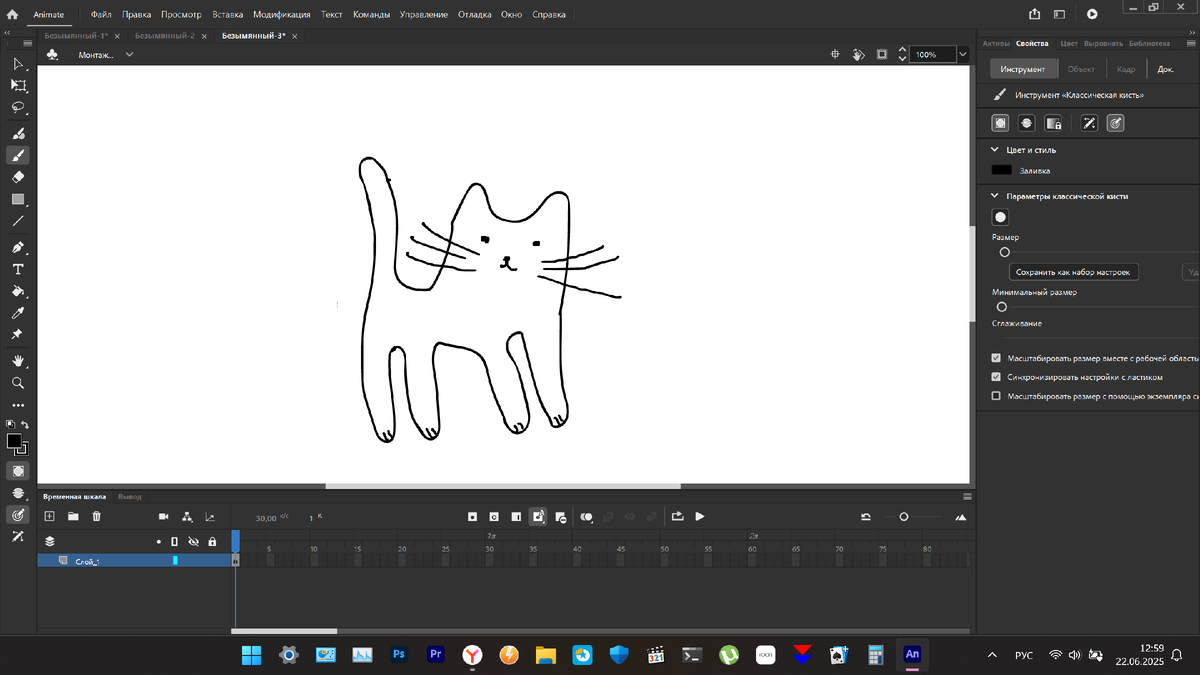Open the black fill color swatch
Viewport: 1200px width, 675px height.
(x=1001, y=171)
